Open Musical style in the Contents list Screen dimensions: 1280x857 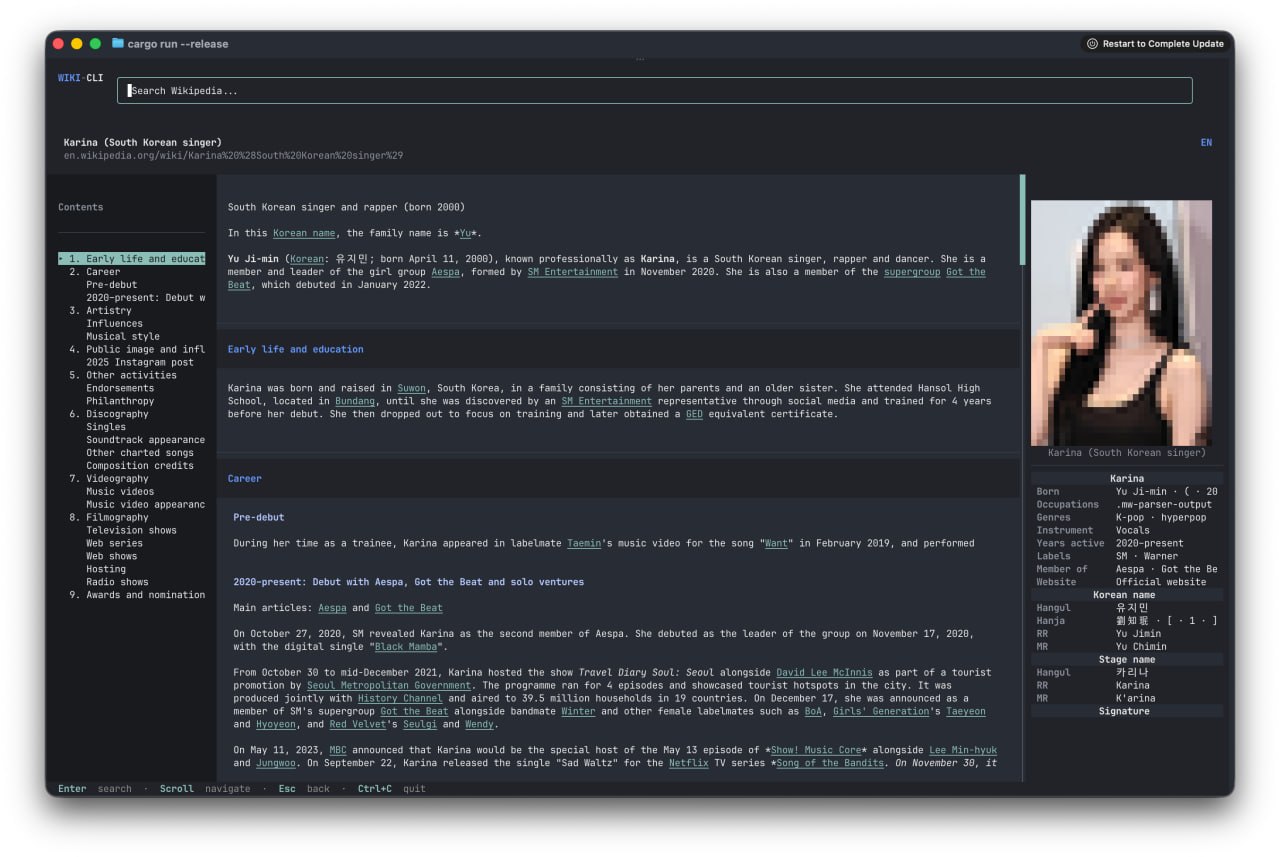[x=124, y=337]
